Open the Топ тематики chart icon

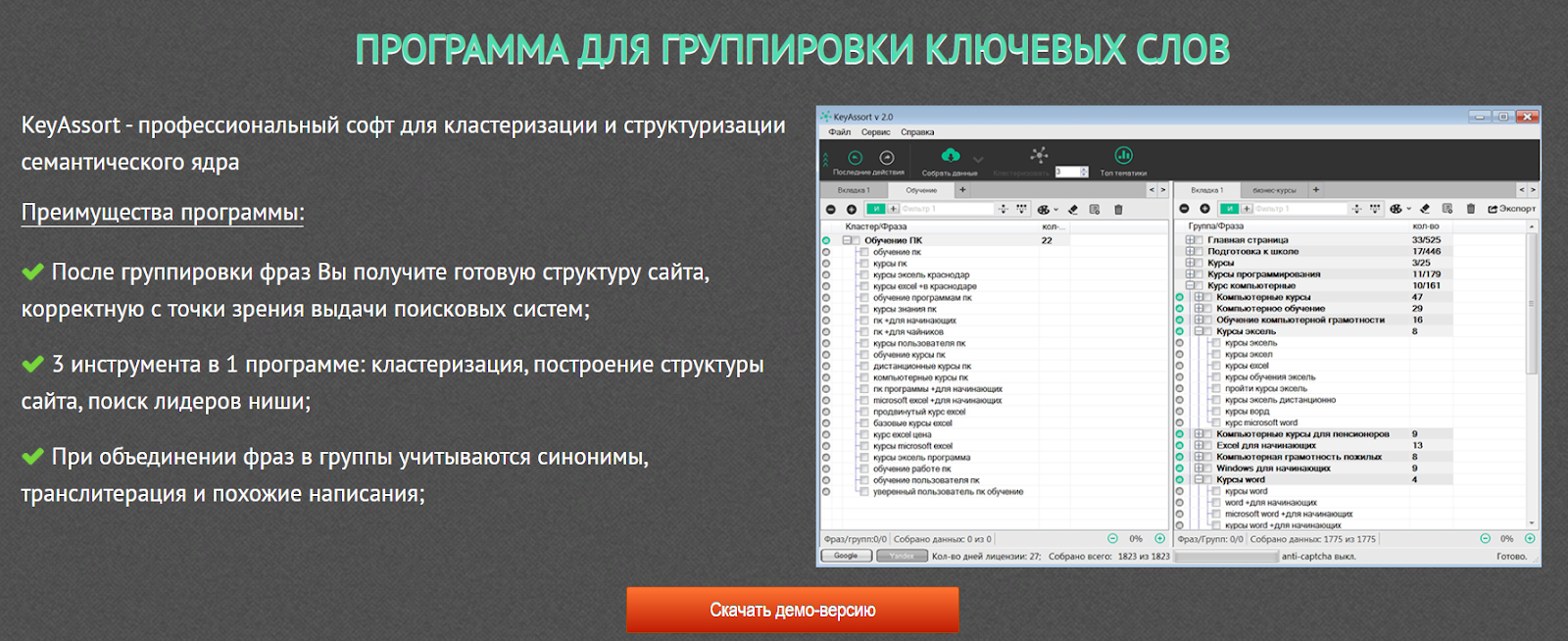point(1123,155)
